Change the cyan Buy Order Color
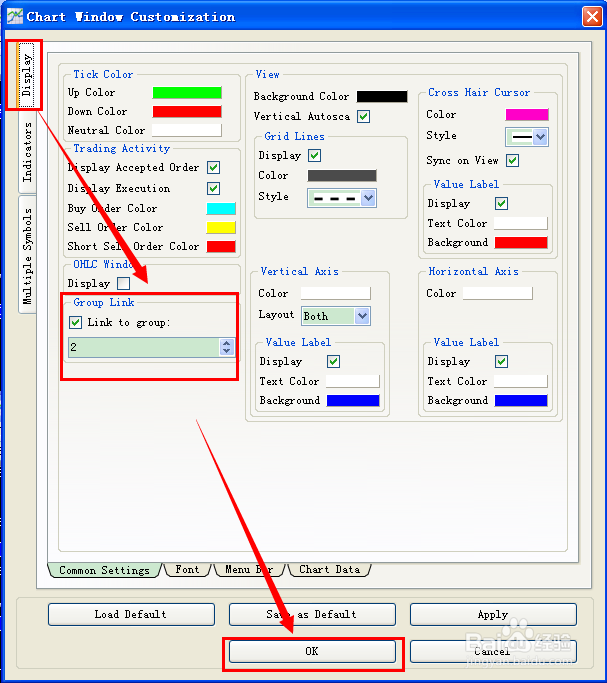The width and height of the screenshot is (607, 683). [221, 209]
